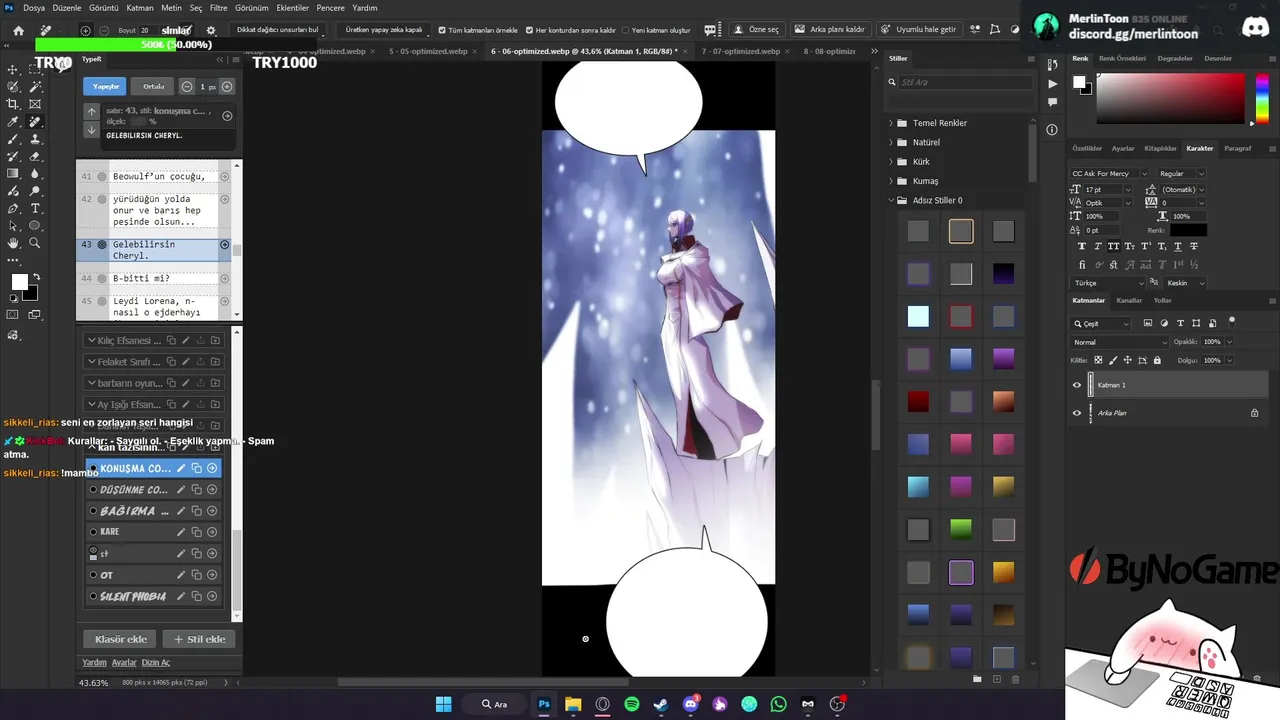Select the Clone Stamp tool
The image size is (1280, 720).
pos(35,139)
